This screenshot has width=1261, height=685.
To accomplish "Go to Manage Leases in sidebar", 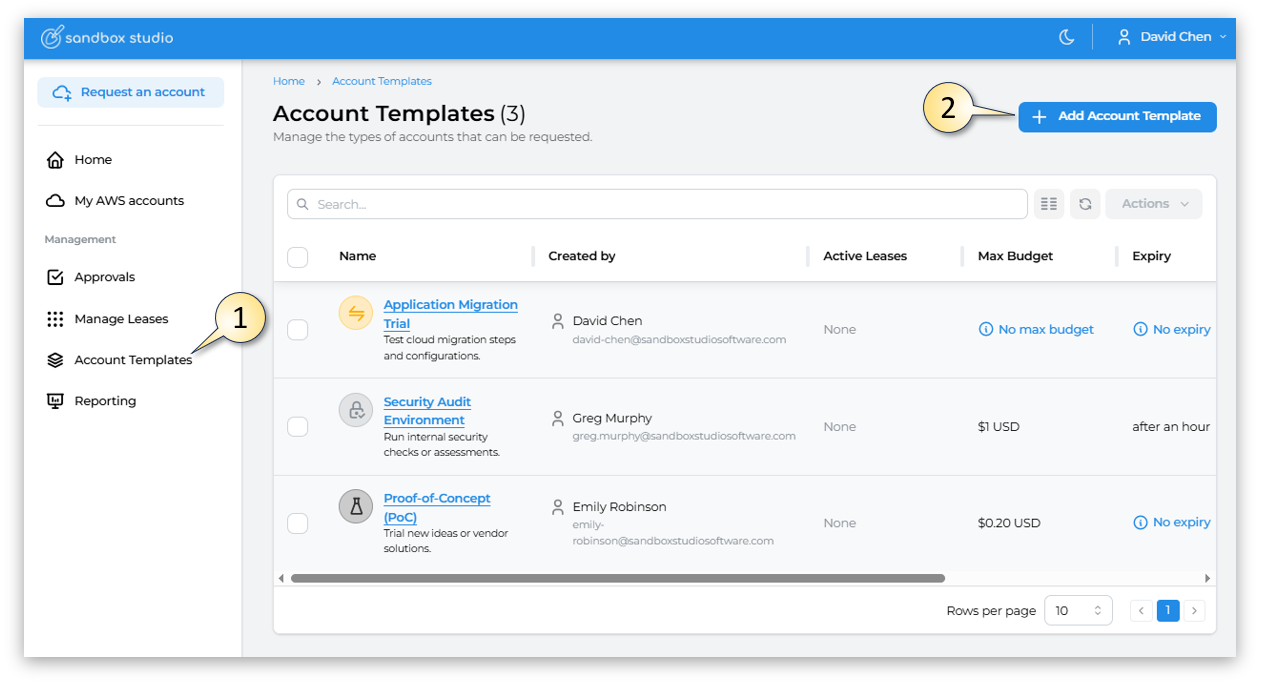I will pos(121,319).
